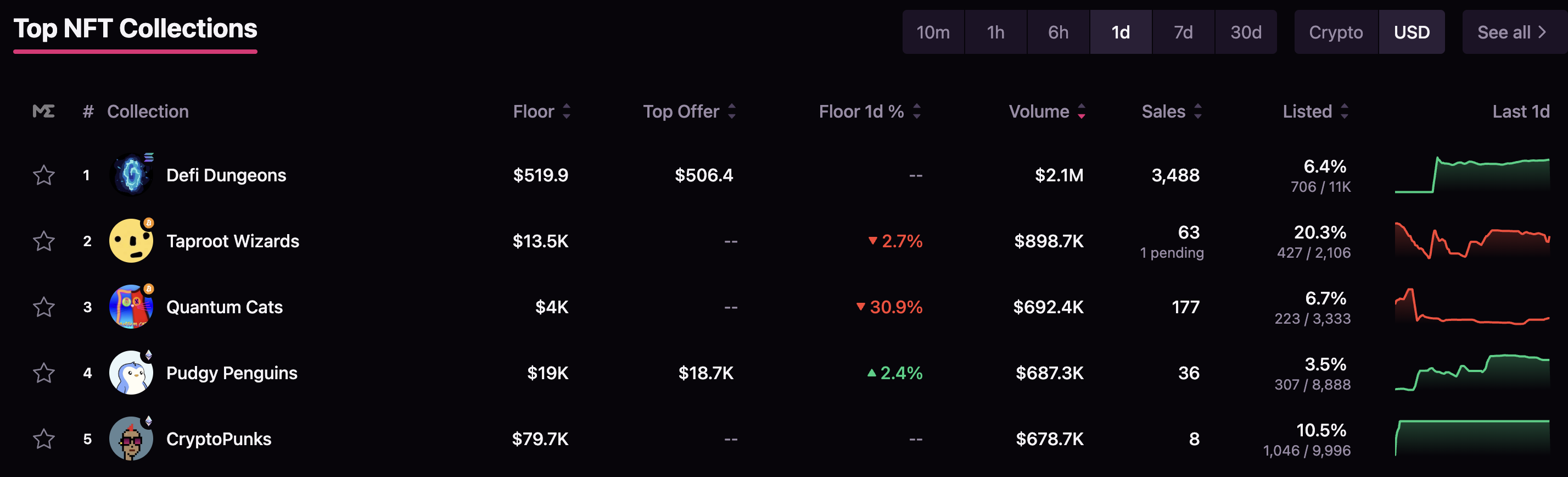Screen dimensions: 1568x477
Task: Click the Bitcoin badge on Taproot Wizards avatar
Action: pyautogui.click(x=148, y=224)
